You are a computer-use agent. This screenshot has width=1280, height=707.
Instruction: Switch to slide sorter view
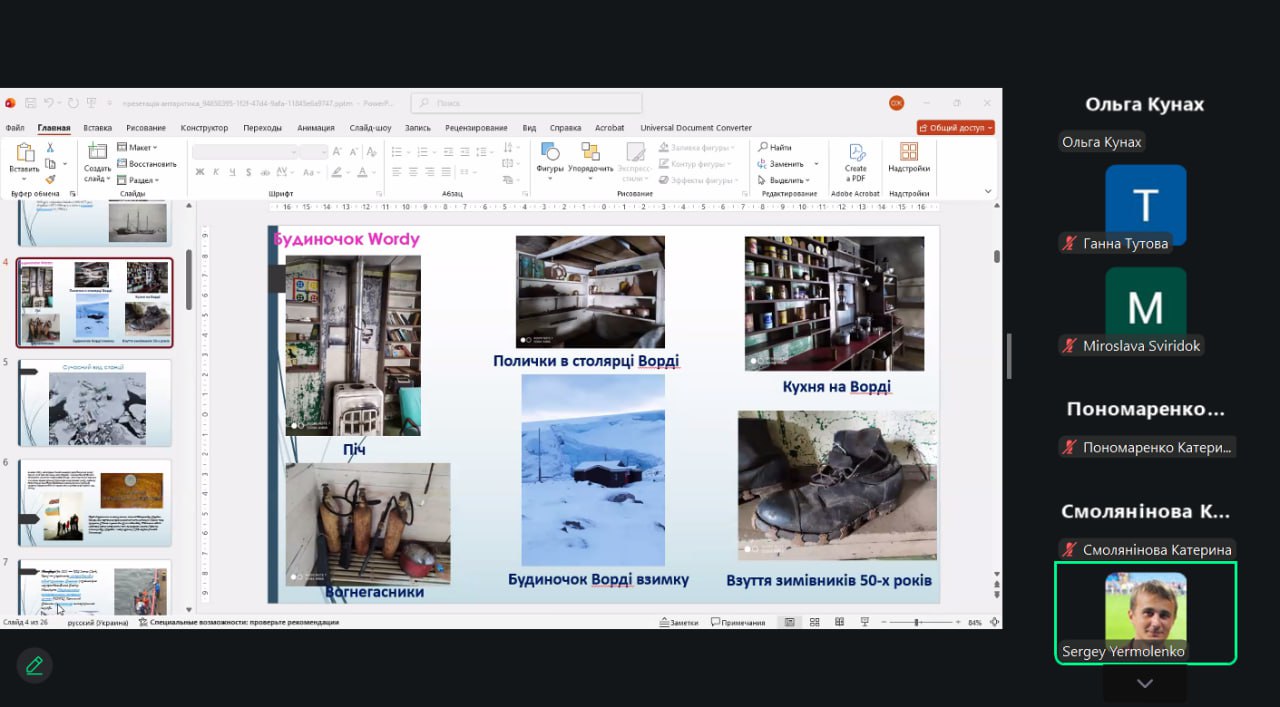click(x=814, y=622)
